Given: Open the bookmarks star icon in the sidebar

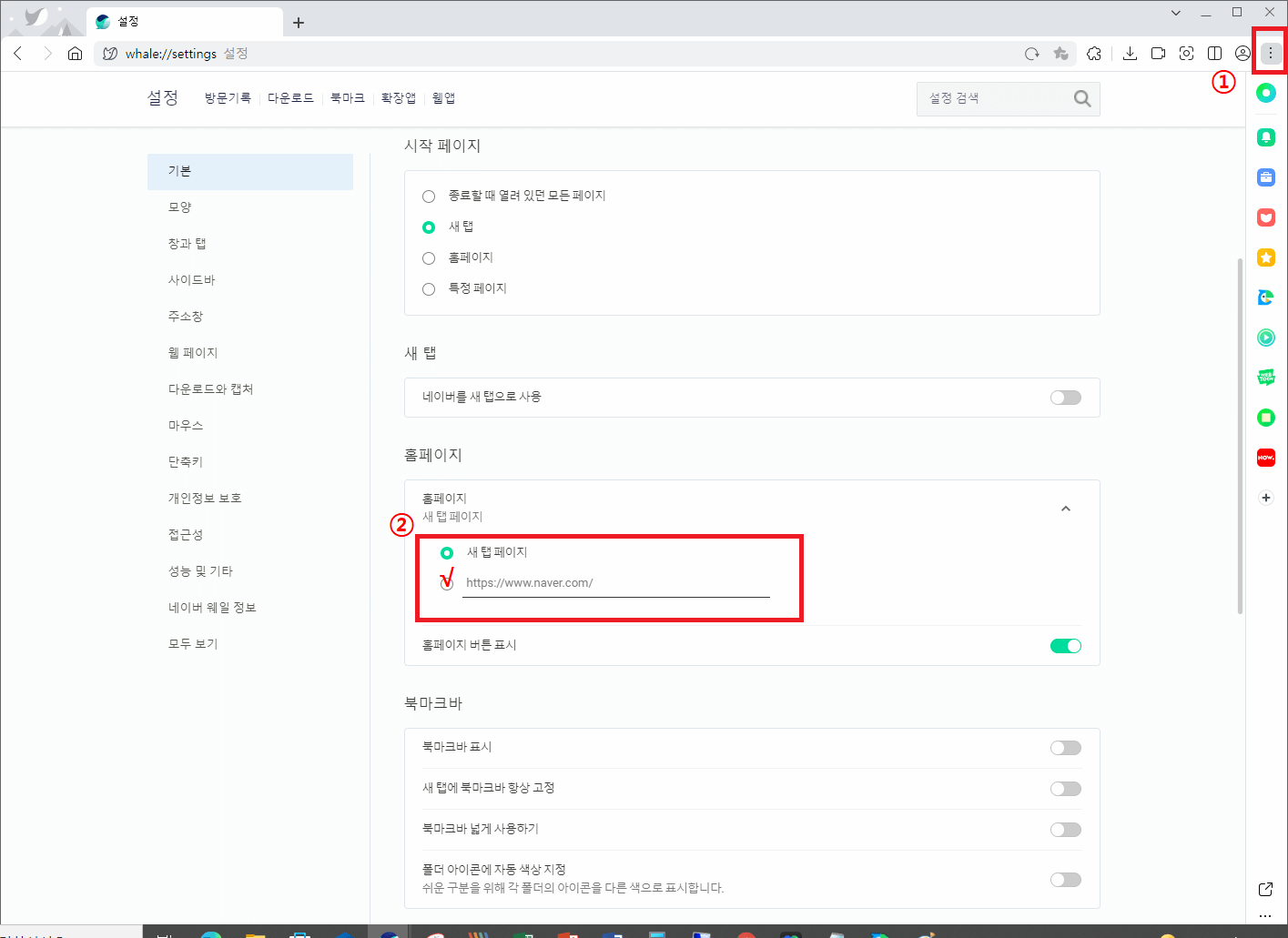Looking at the screenshot, I should (x=1265, y=257).
